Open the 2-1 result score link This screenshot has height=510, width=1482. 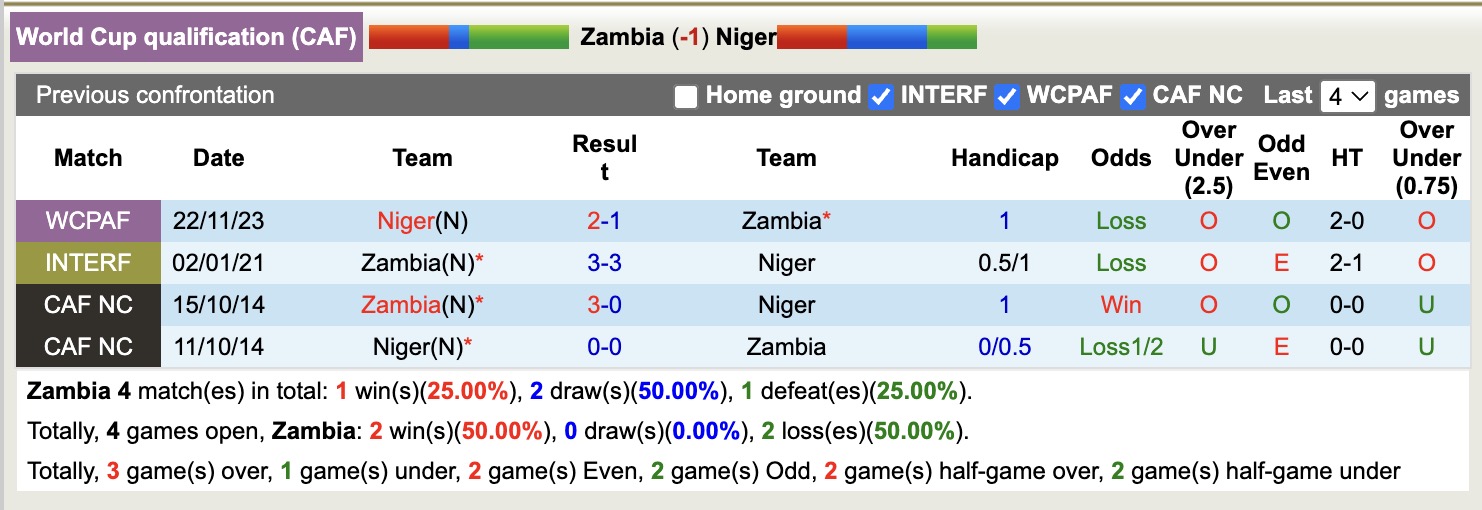tap(604, 221)
